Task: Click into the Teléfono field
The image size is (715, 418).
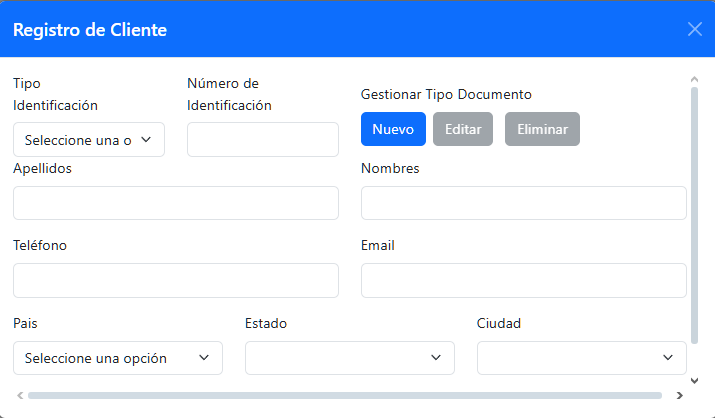Action: coord(176,280)
